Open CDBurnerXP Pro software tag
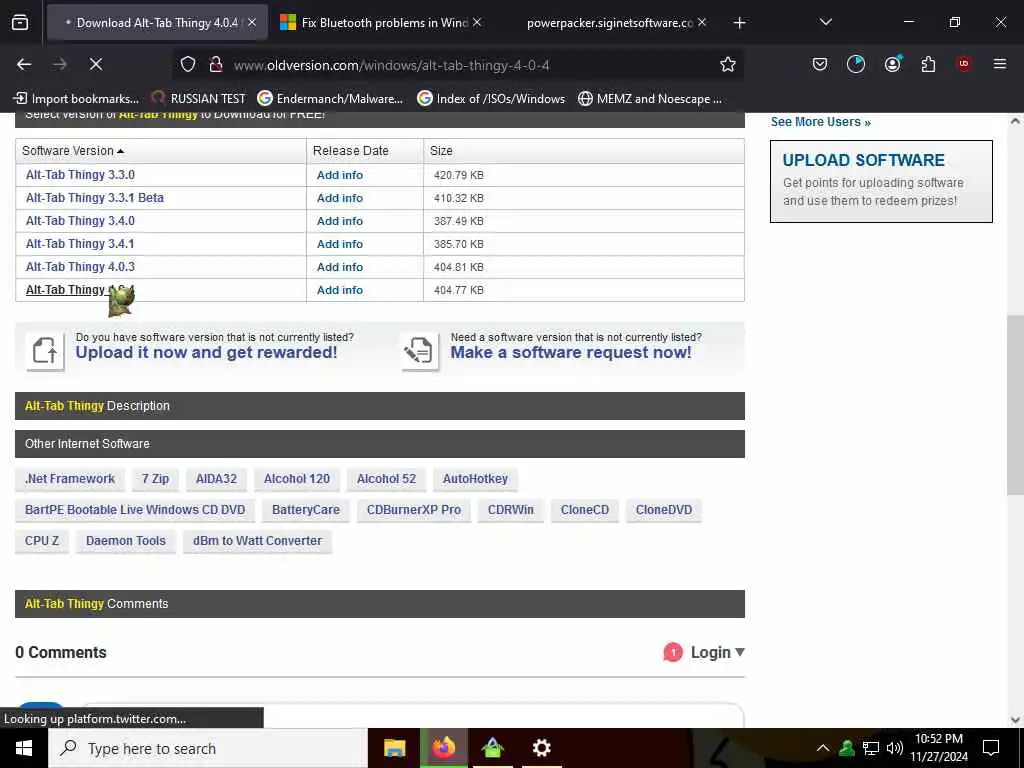Image resolution: width=1024 pixels, height=768 pixels. coord(413,510)
